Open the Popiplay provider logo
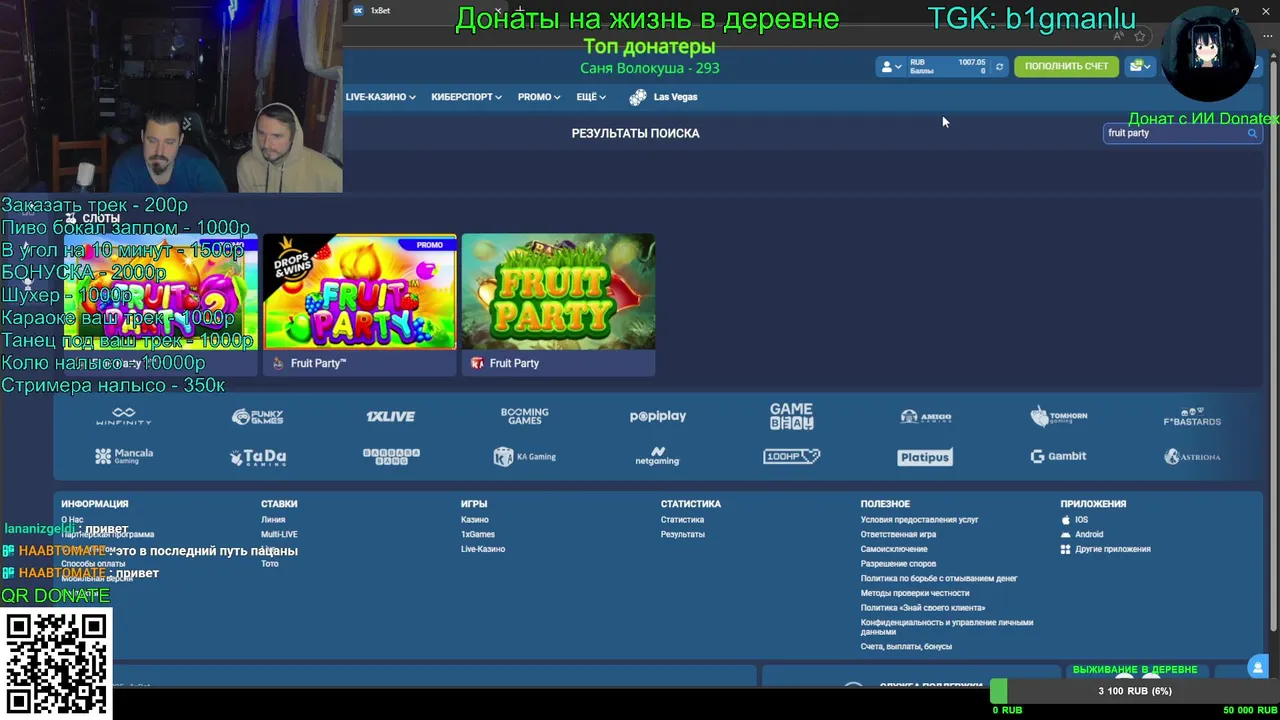The image size is (1280, 720). pos(658,416)
